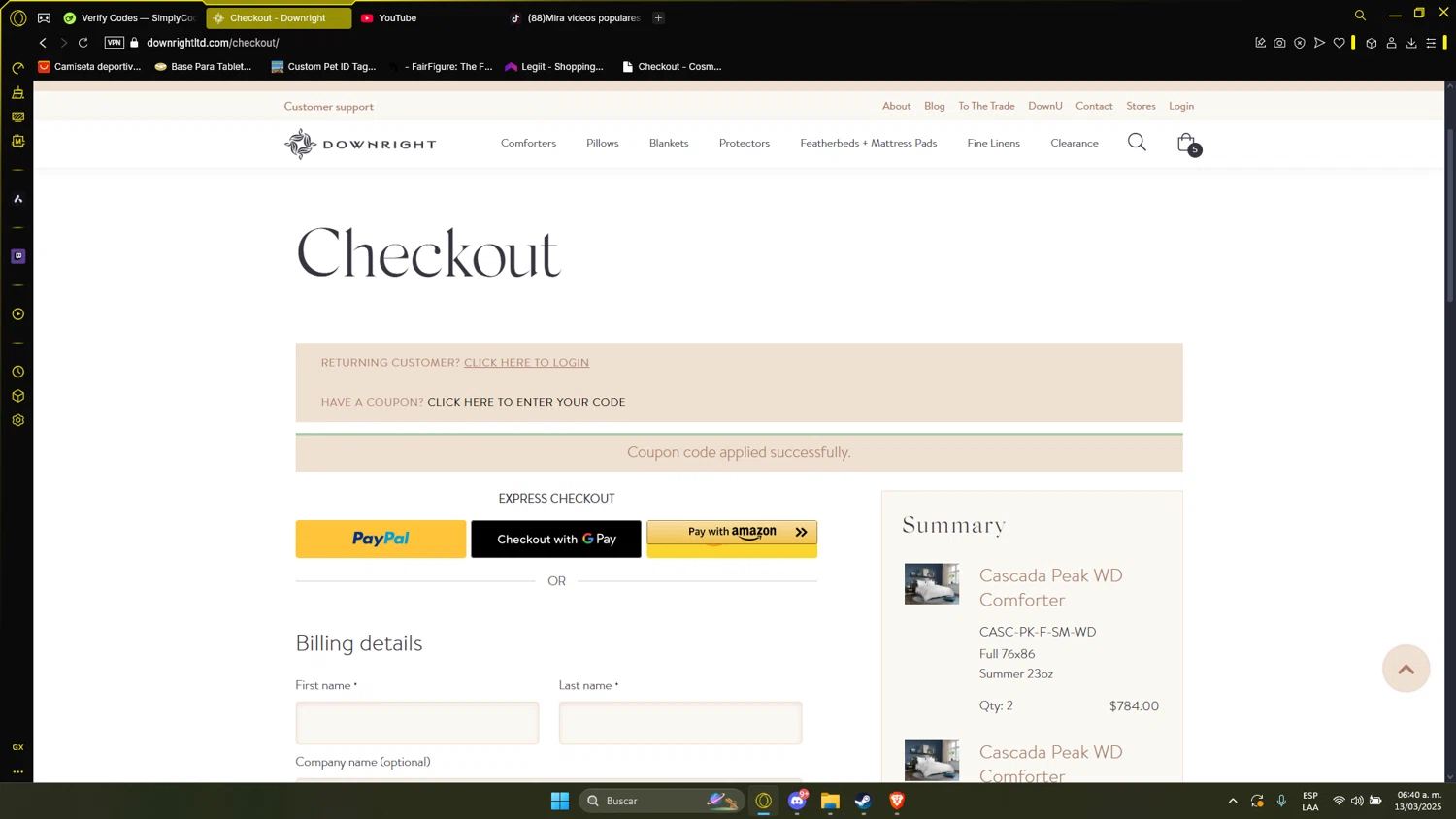Viewport: 1456px width, 819px height.
Task: Open To The Trade link
Action: [986, 106]
